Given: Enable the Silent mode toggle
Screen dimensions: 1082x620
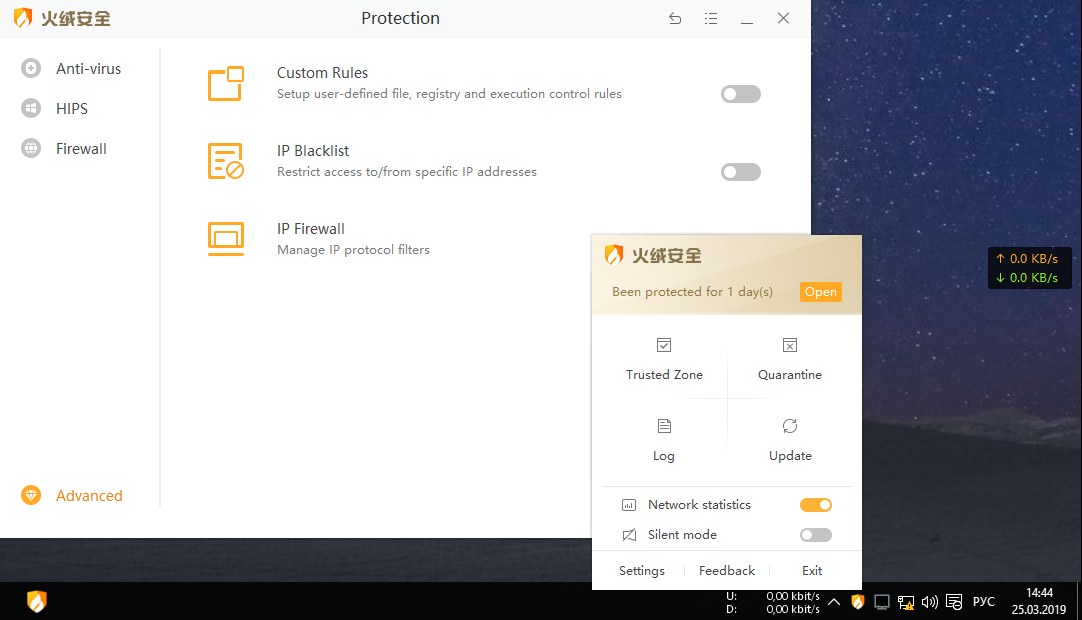Looking at the screenshot, I should point(816,535).
